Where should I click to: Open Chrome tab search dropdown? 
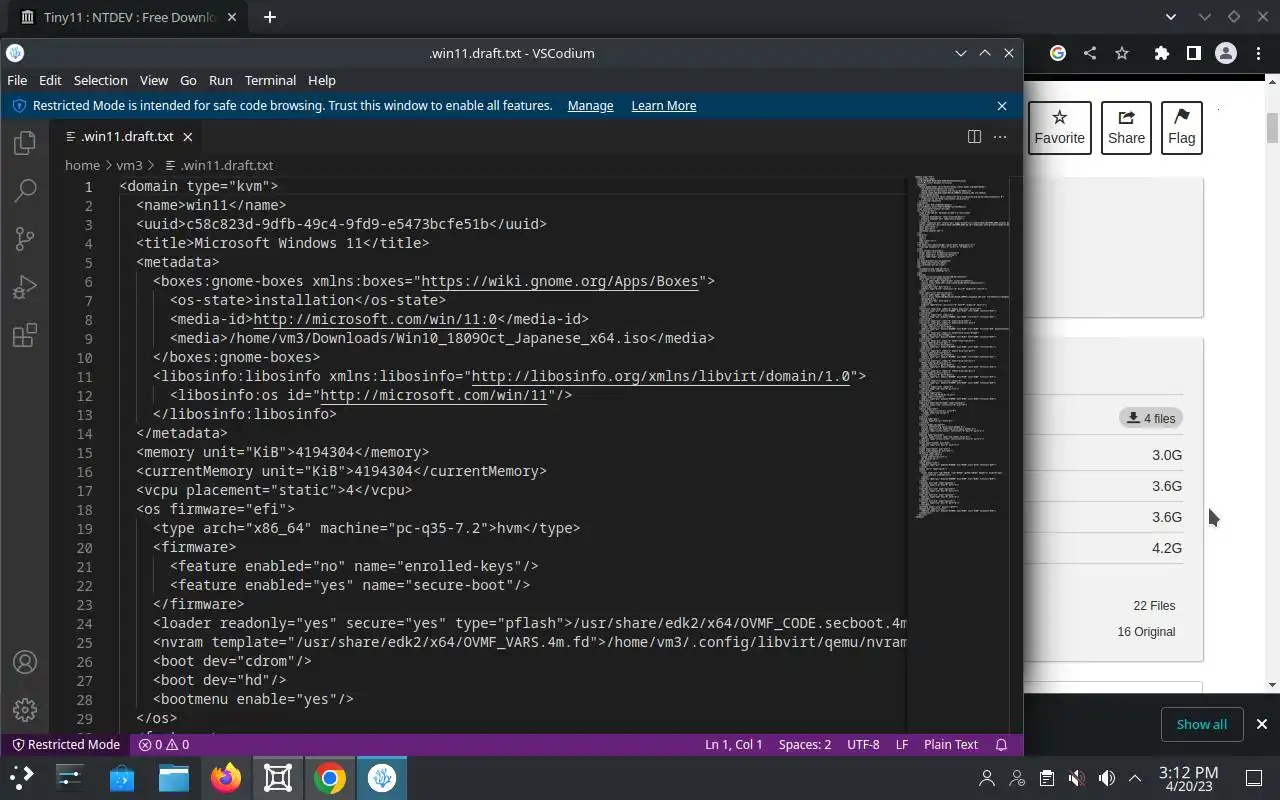coord(1171,17)
